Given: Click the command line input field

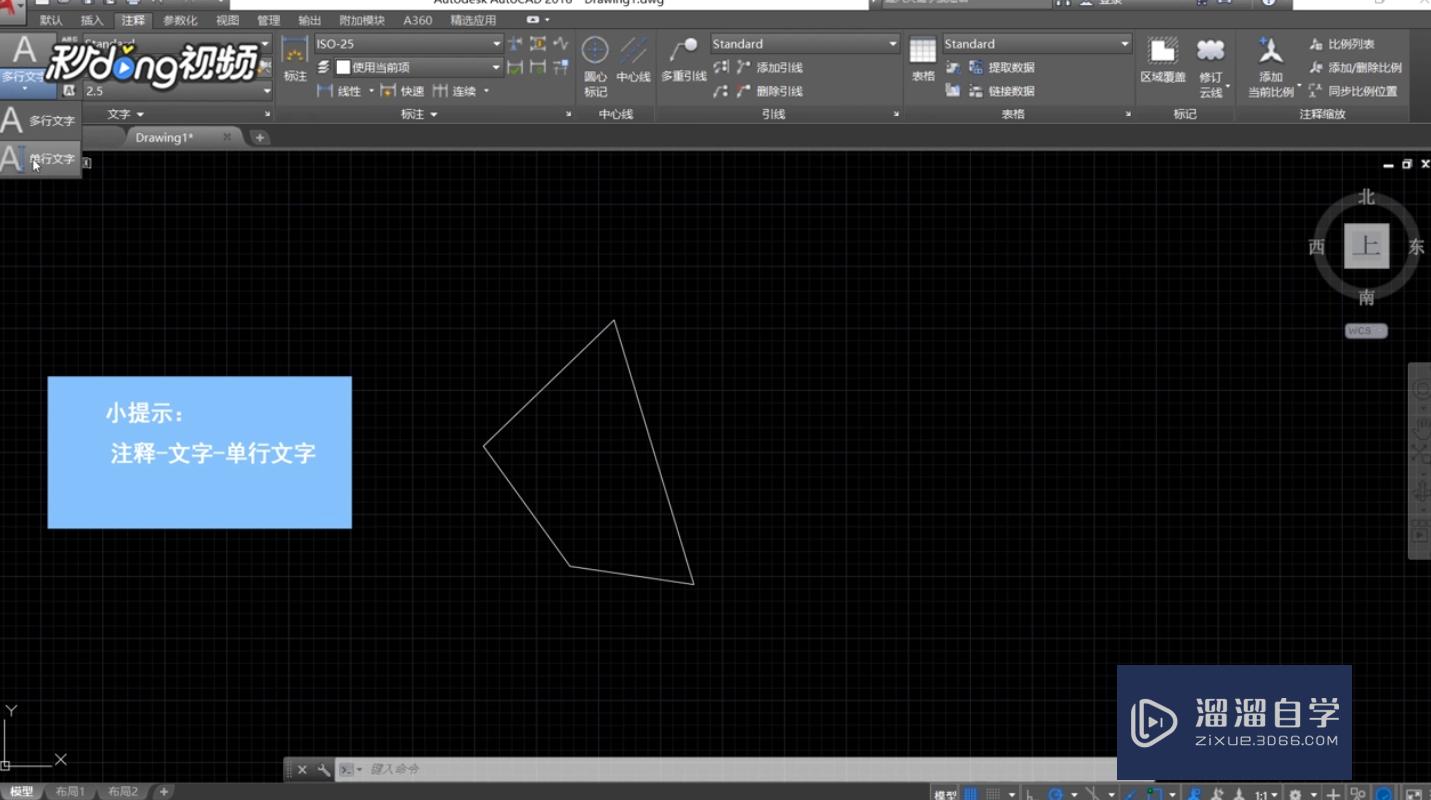Looking at the screenshot, I should (x=740, y=769).
